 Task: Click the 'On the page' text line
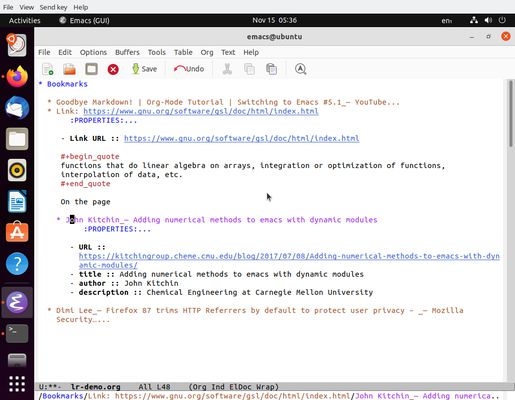(85, 202)
